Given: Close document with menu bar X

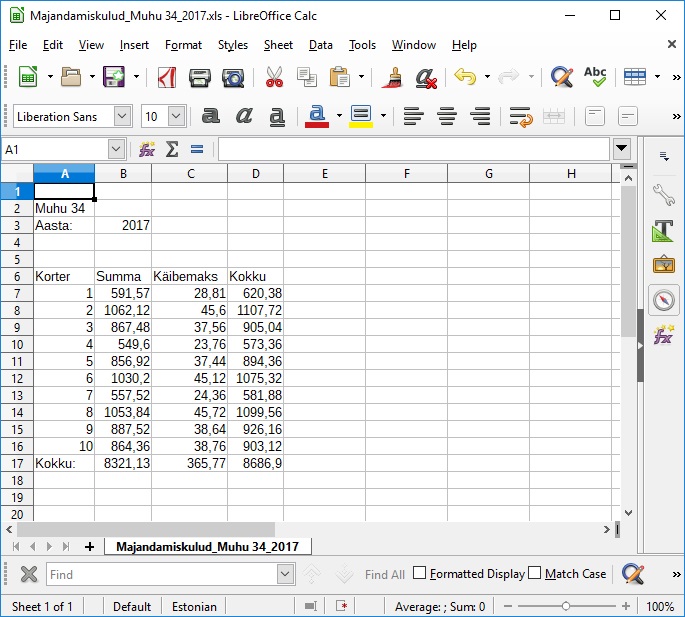Looking at the screenshot, I should pos(672,44).
